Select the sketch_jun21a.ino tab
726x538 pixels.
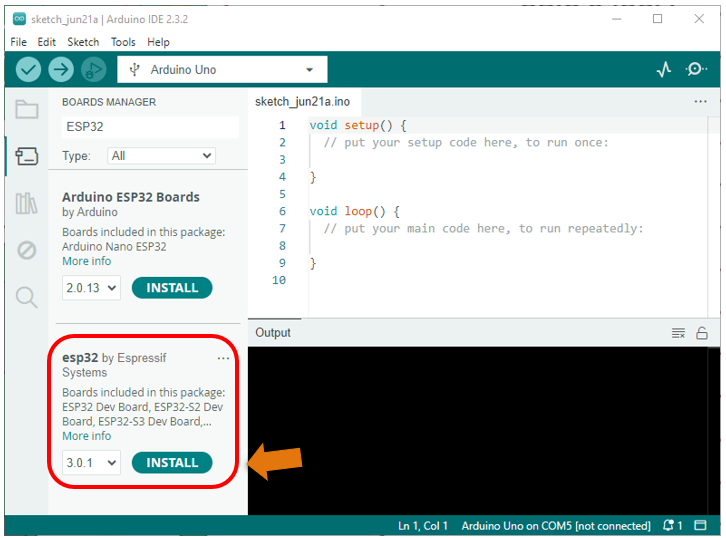click(302, 101)
